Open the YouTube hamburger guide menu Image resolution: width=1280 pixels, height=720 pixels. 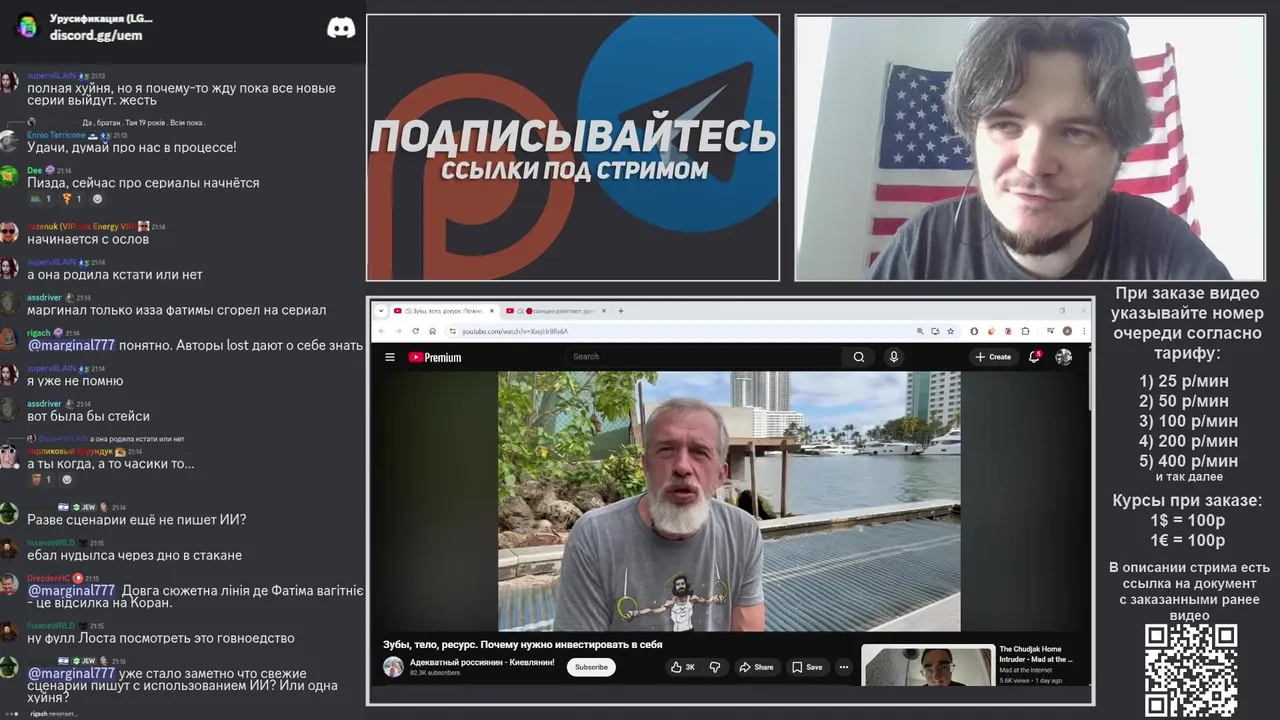coord(390,357)
